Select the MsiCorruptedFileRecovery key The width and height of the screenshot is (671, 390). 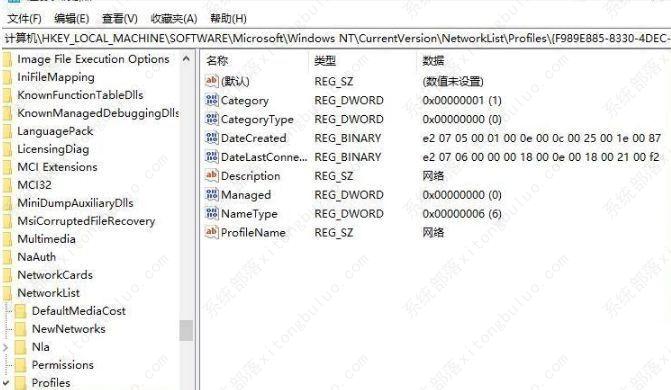pyautogui.click(x=86, y=221)
